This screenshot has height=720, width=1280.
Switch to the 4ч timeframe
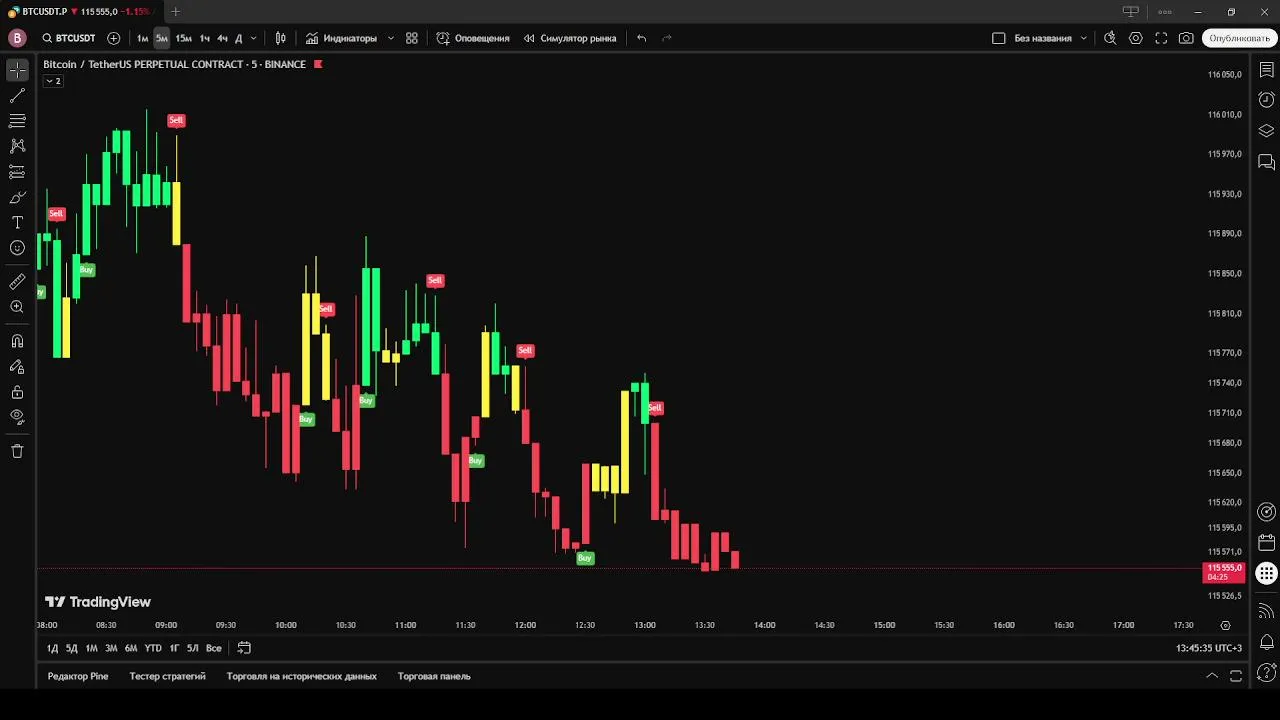tap(222, 38)
